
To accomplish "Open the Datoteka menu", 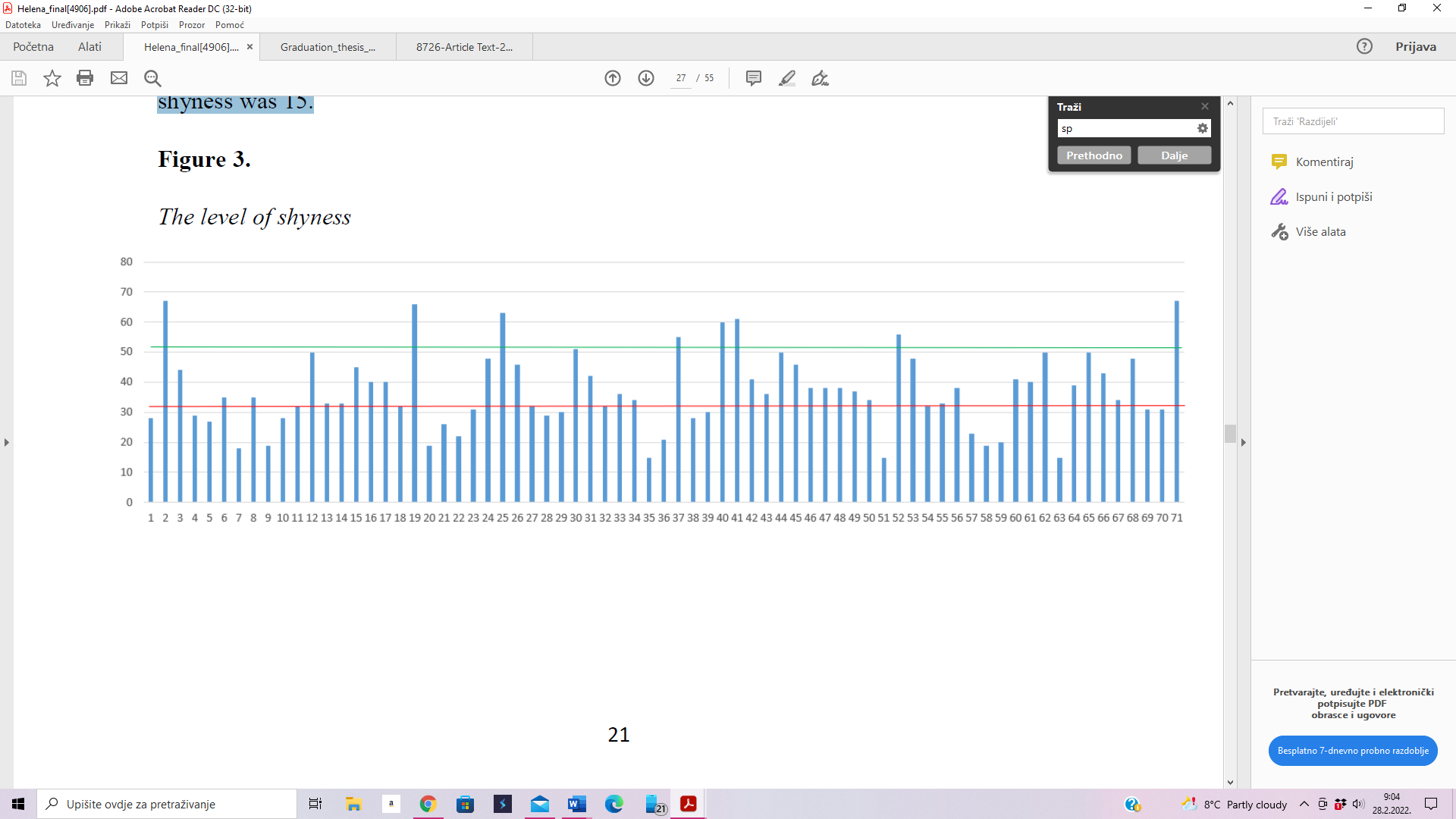I will 23,25.
